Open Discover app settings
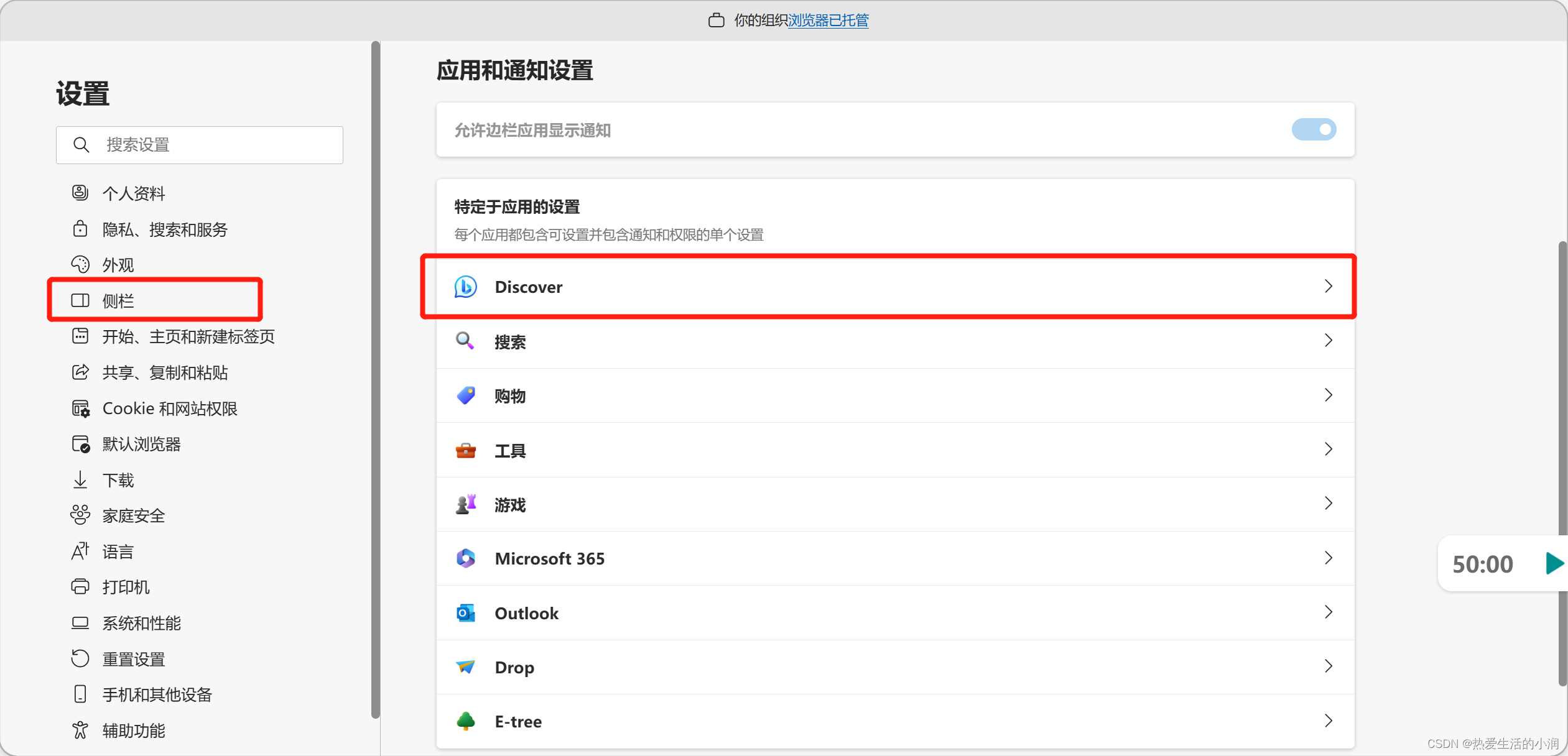 pos(895,287)
